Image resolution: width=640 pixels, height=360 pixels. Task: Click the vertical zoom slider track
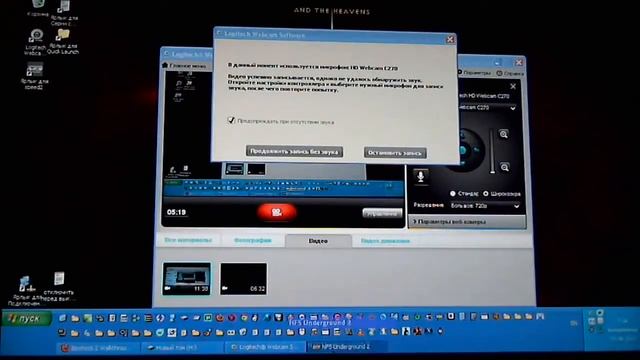[x=492, y=151]
